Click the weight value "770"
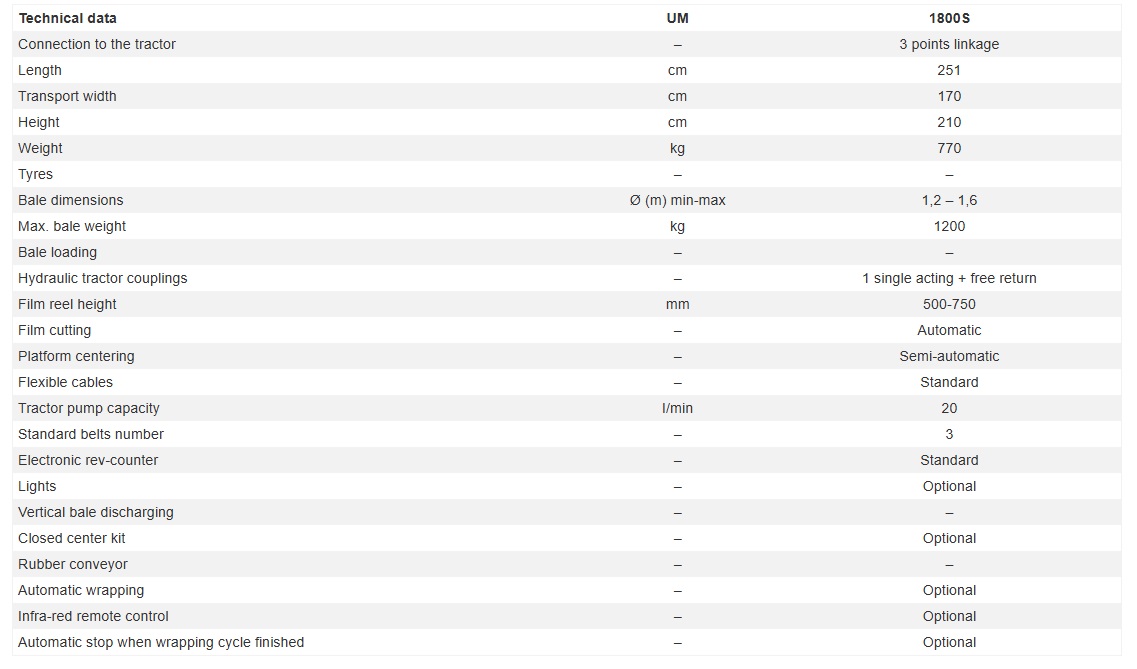The image size is (1137, 669). pos(949,148)
